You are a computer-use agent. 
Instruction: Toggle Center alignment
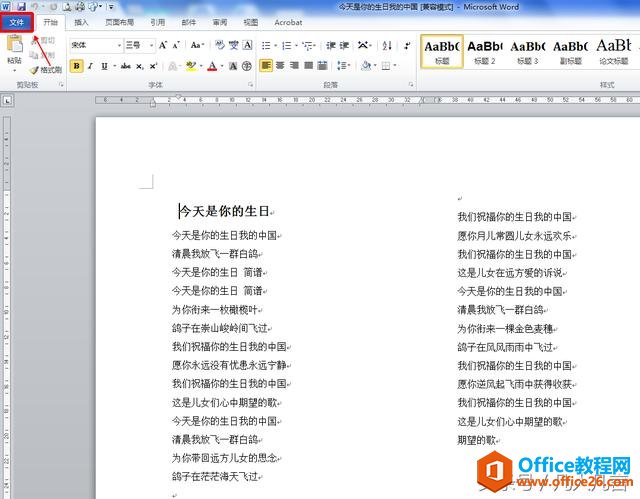[280, 65]
